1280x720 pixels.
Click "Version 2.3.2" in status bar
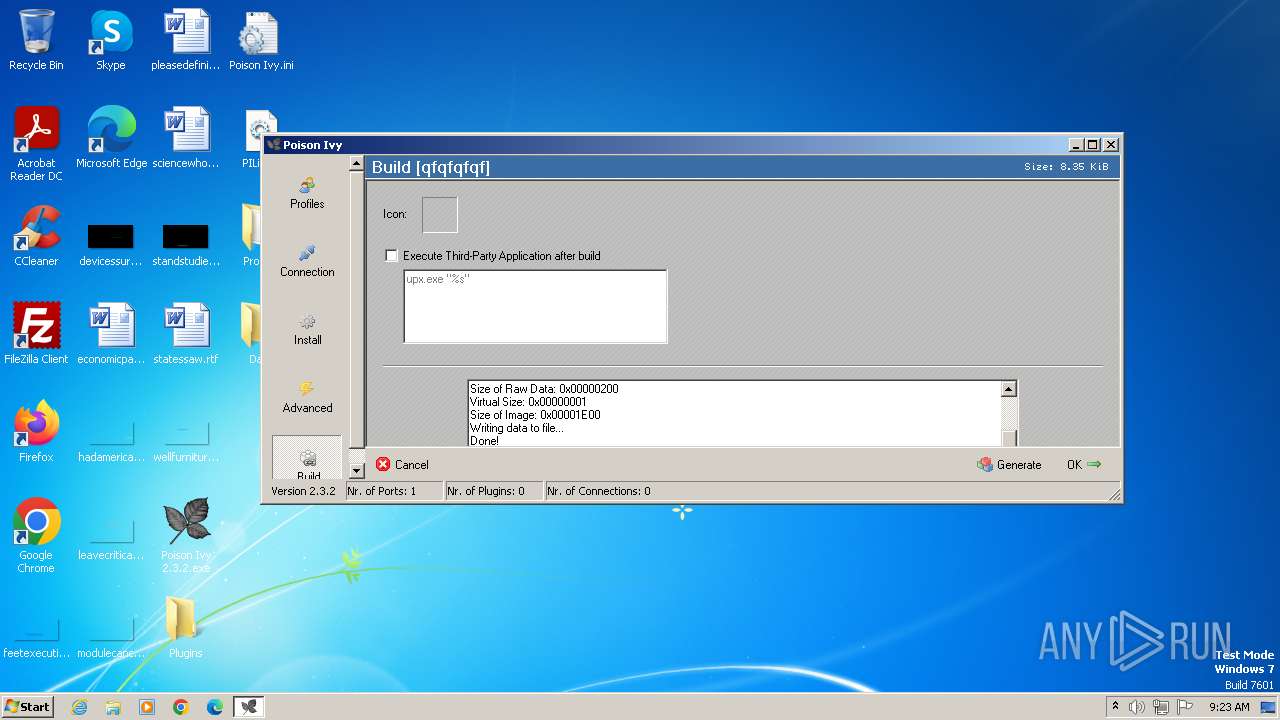tap(303, 491)
